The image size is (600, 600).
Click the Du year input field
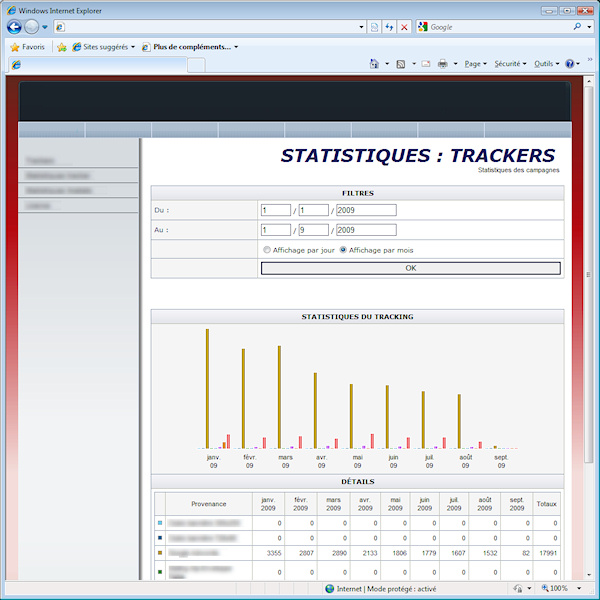(x=366, y=210)
